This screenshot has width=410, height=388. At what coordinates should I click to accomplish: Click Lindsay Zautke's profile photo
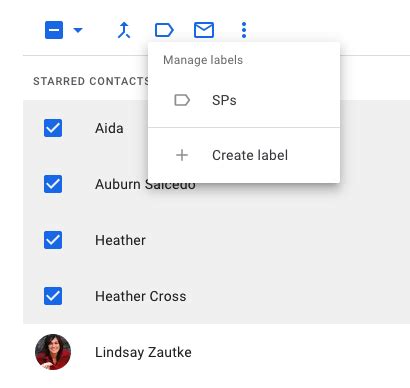pos(53,352)
